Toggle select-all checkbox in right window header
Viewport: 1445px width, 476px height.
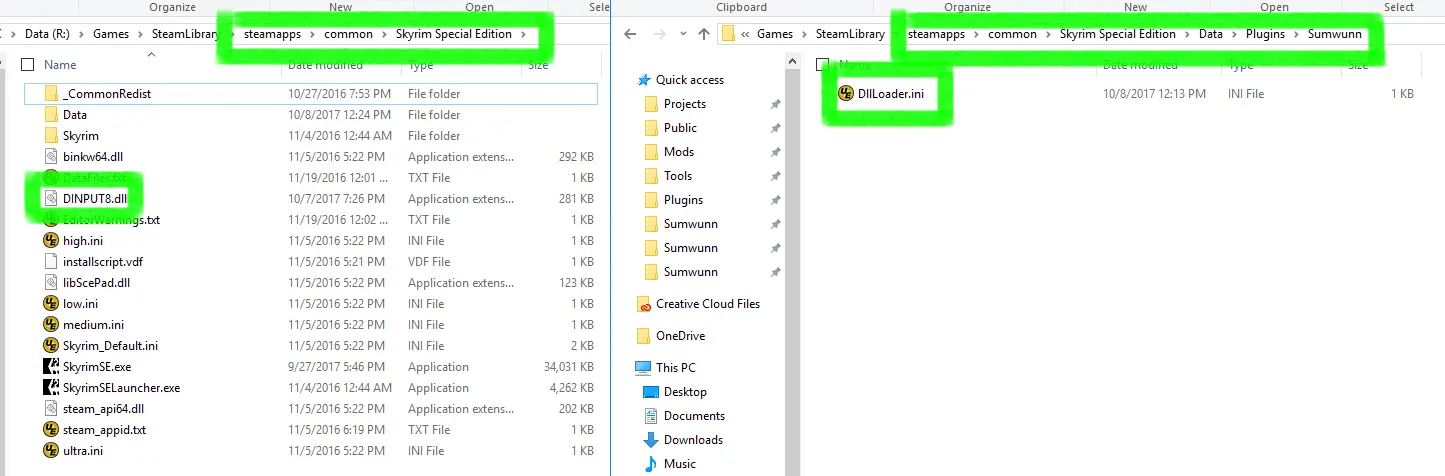point(822,65)
